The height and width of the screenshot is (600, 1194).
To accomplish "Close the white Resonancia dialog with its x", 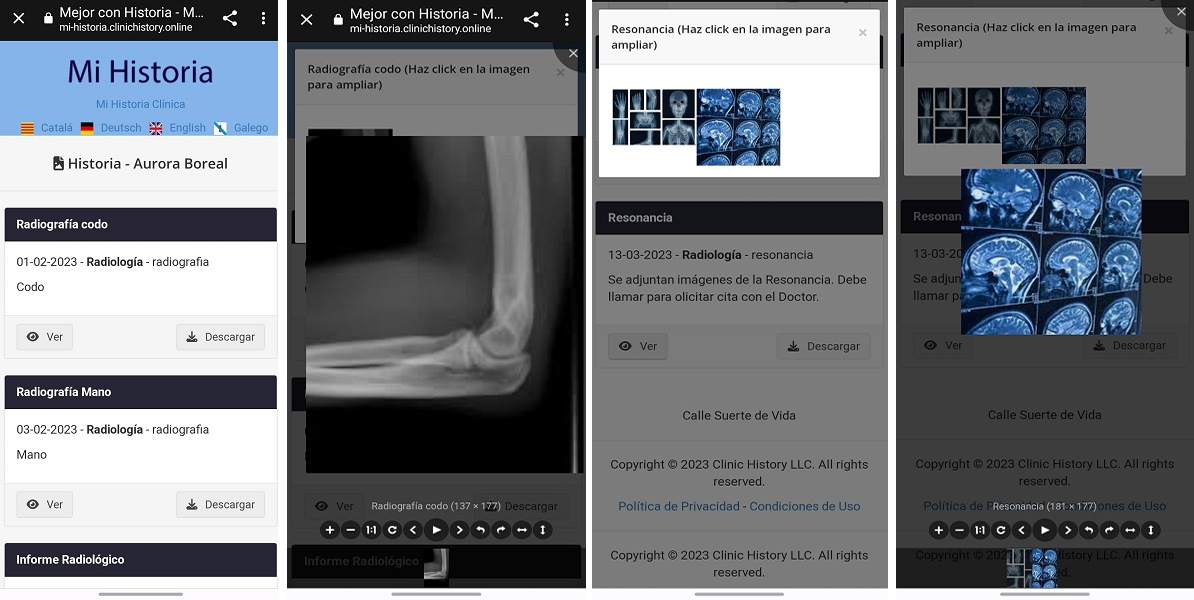I will click(x=863, y=33).
